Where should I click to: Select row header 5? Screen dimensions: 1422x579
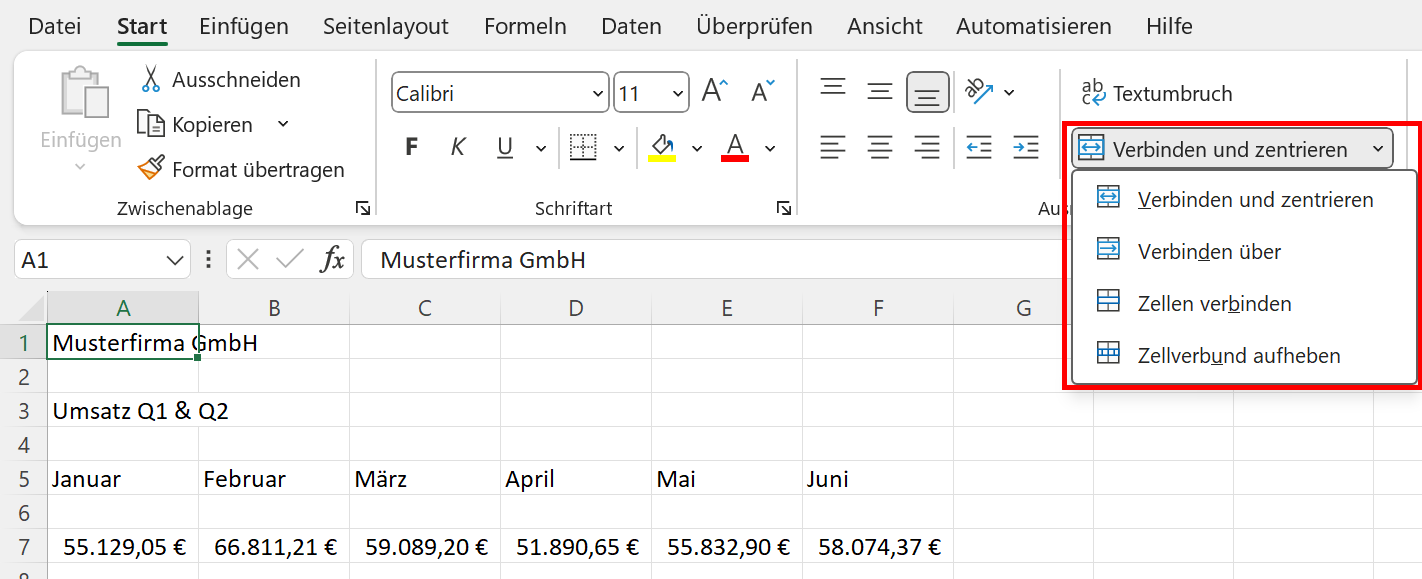(24, 478)
